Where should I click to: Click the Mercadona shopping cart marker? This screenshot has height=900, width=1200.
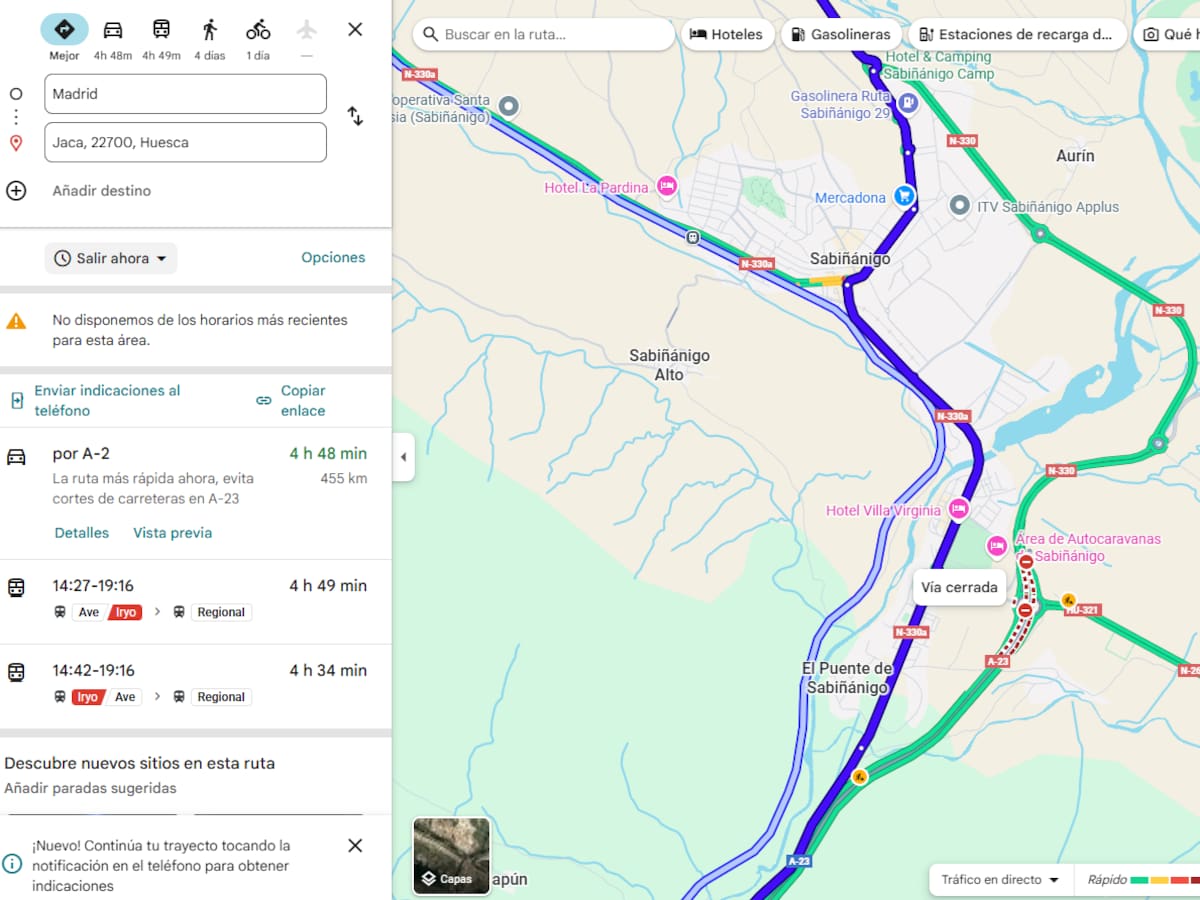pos(904,196)
